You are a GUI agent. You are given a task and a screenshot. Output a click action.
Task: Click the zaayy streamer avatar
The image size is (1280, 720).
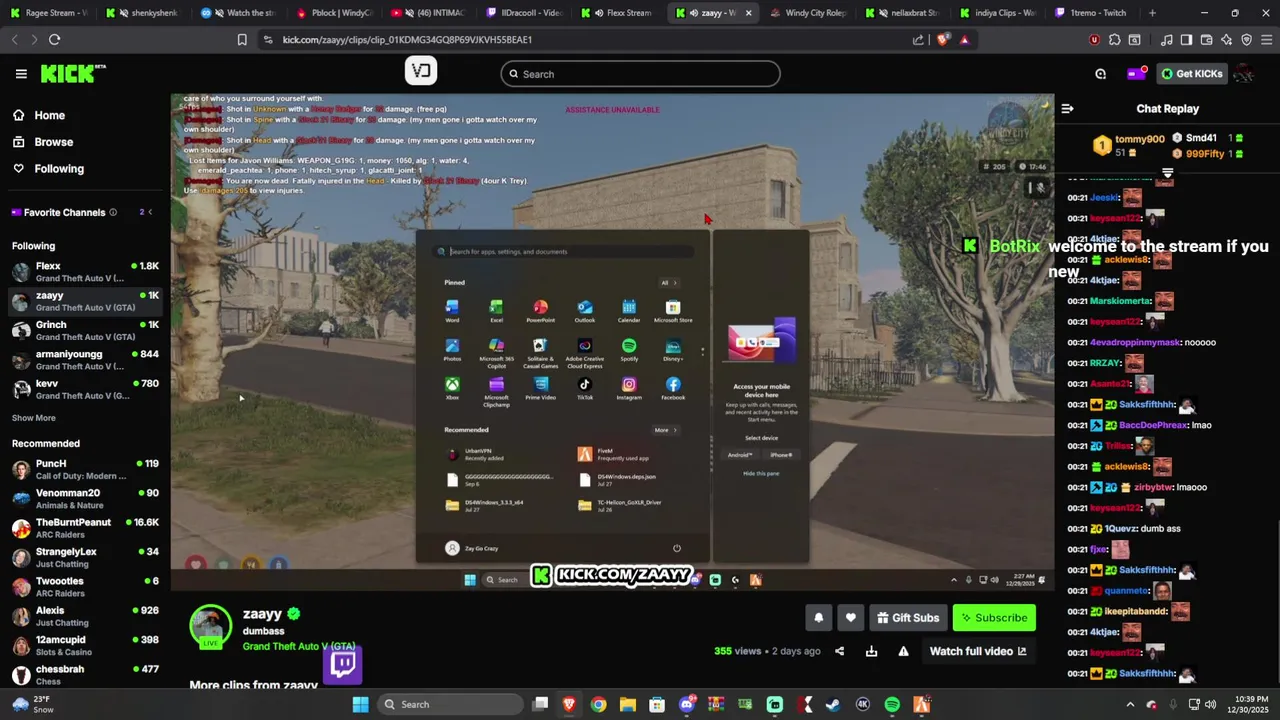point(210,626)
